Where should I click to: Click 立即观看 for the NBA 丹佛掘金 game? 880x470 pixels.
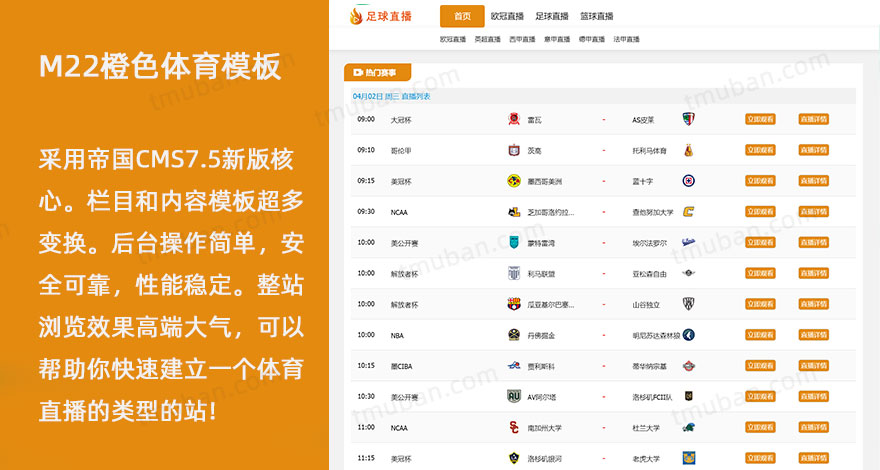click(x=760, y=335)
